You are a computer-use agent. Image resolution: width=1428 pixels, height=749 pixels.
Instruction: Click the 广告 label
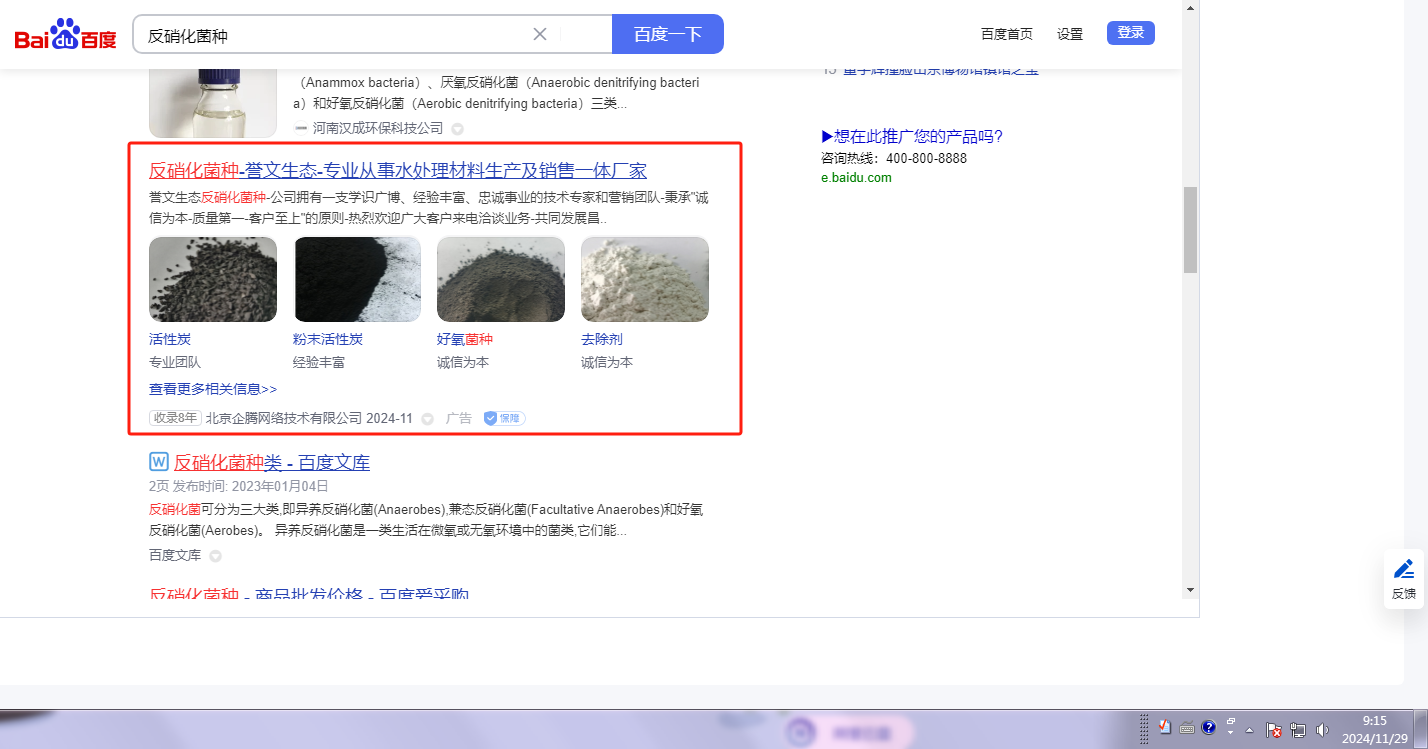(x=458, y=418)
